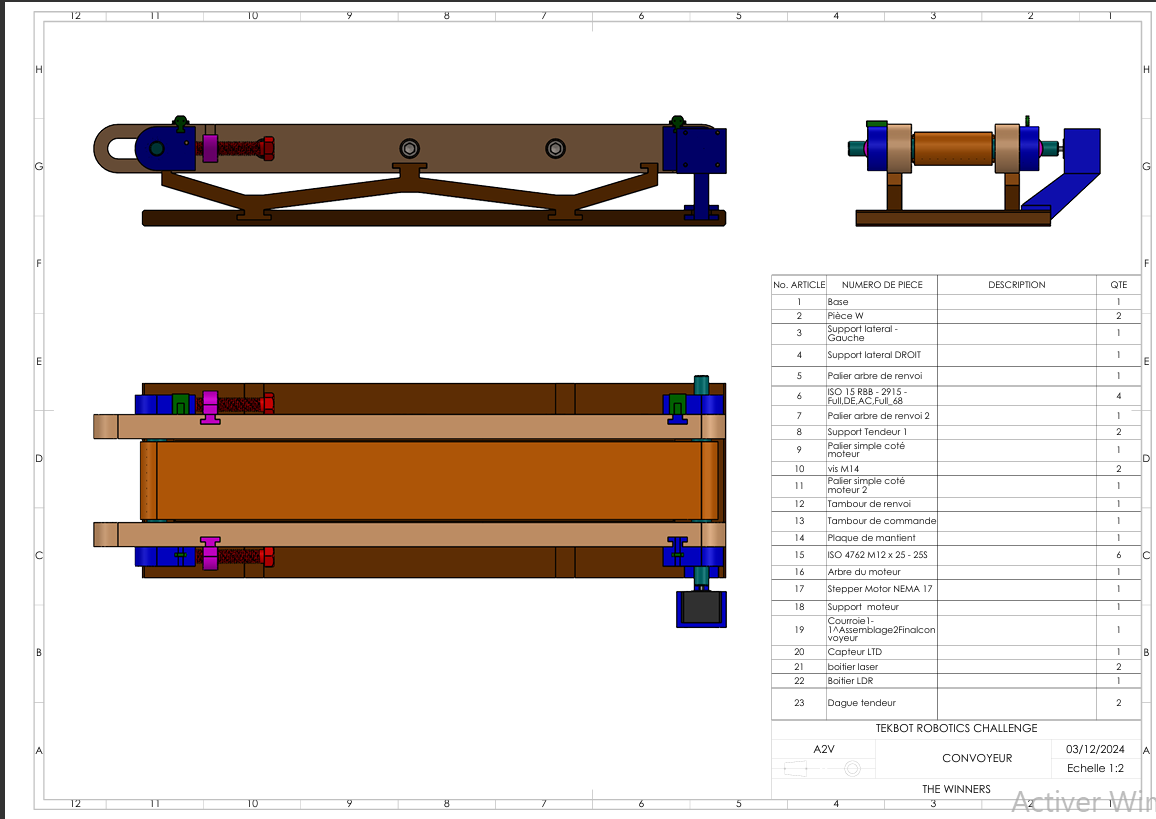Screen dimensions: 1156x819
Task: Click the left hex bolt on side rail
Action: [x=408, y=149]
